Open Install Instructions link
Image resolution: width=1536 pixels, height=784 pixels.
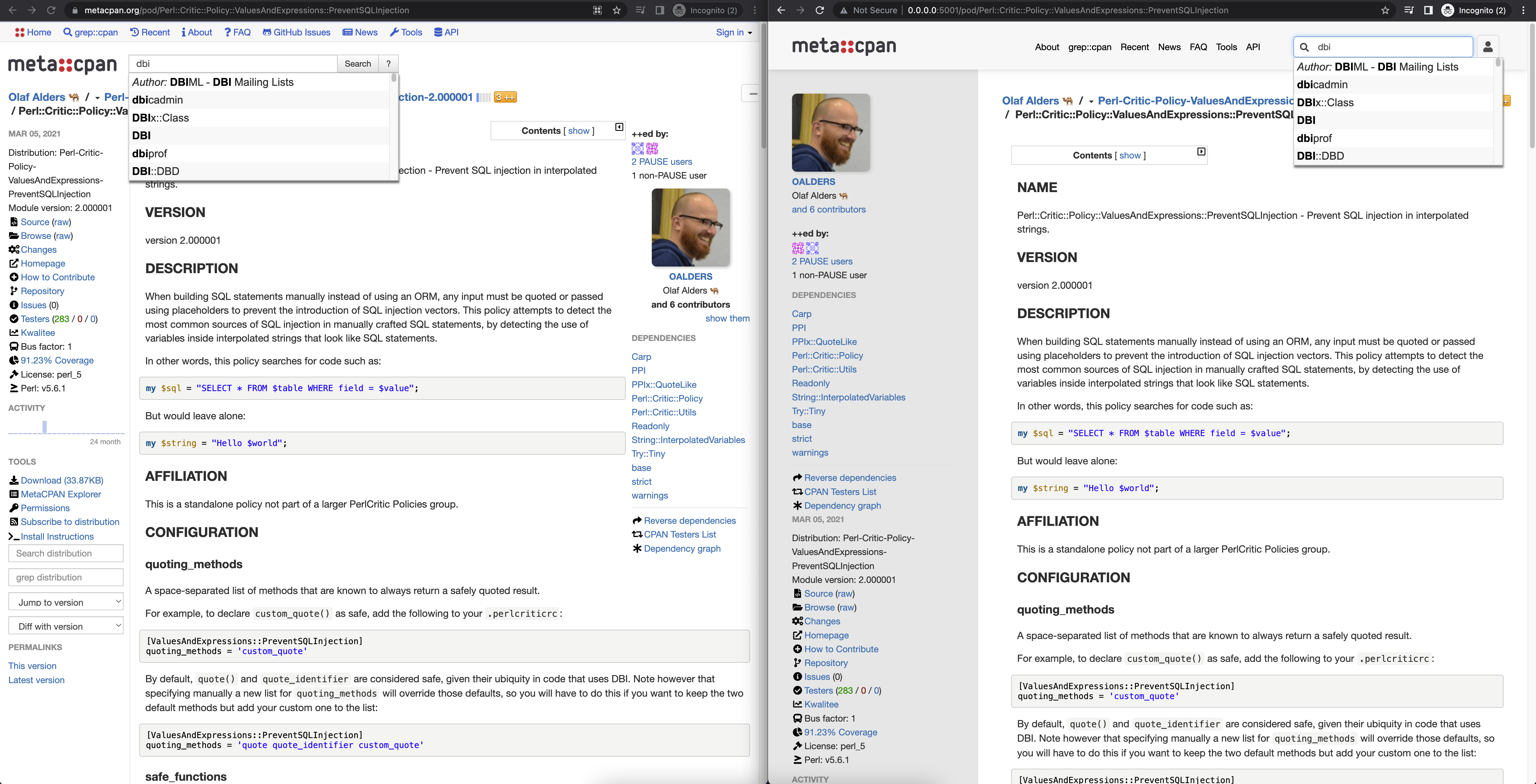tap(57, 536)
